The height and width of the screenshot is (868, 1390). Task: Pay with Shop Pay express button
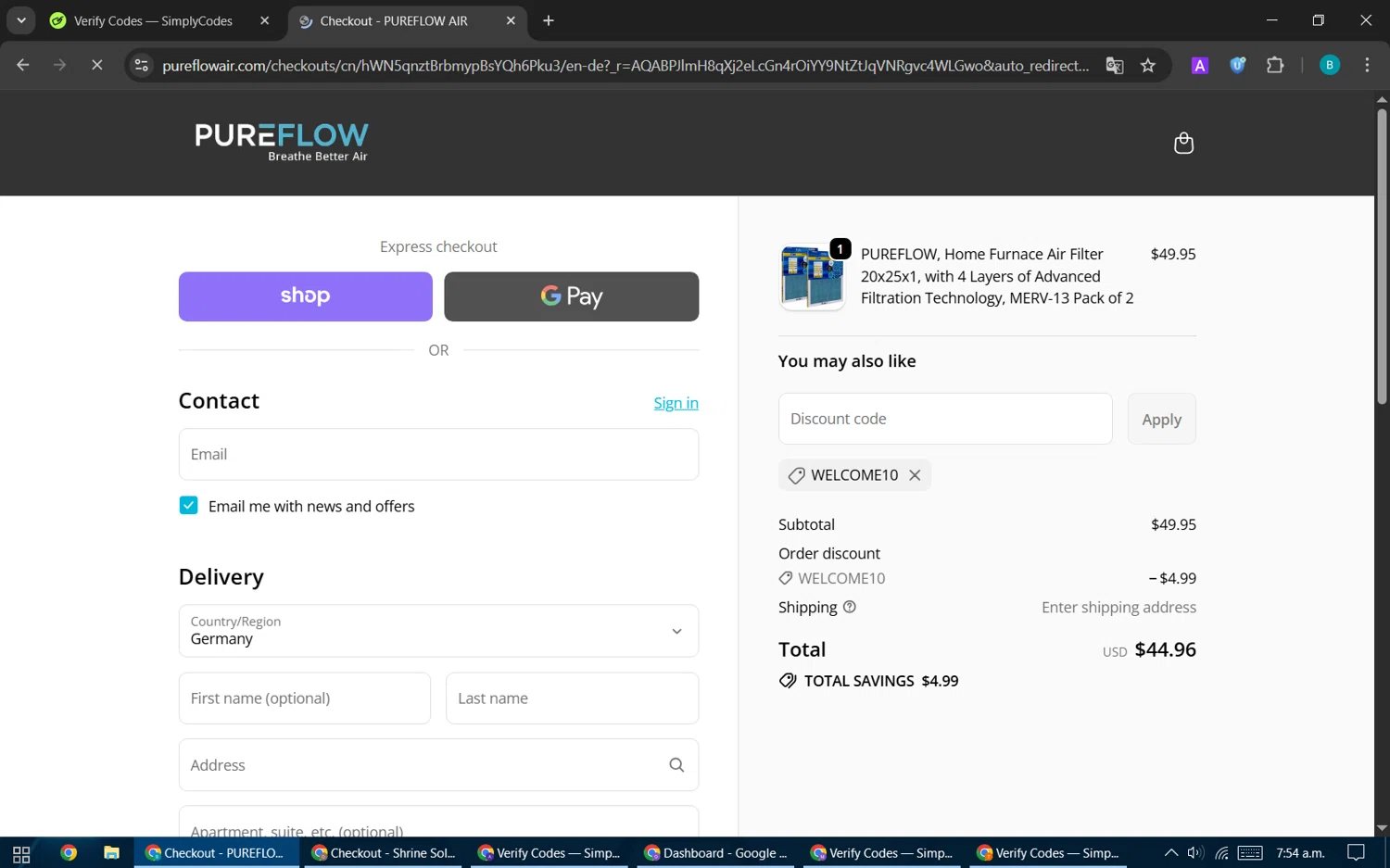click(306, 296)
